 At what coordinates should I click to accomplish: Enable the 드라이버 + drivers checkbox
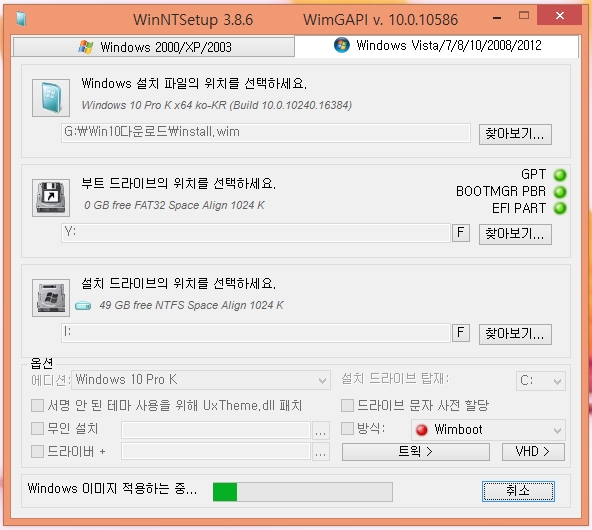[37, 451]
